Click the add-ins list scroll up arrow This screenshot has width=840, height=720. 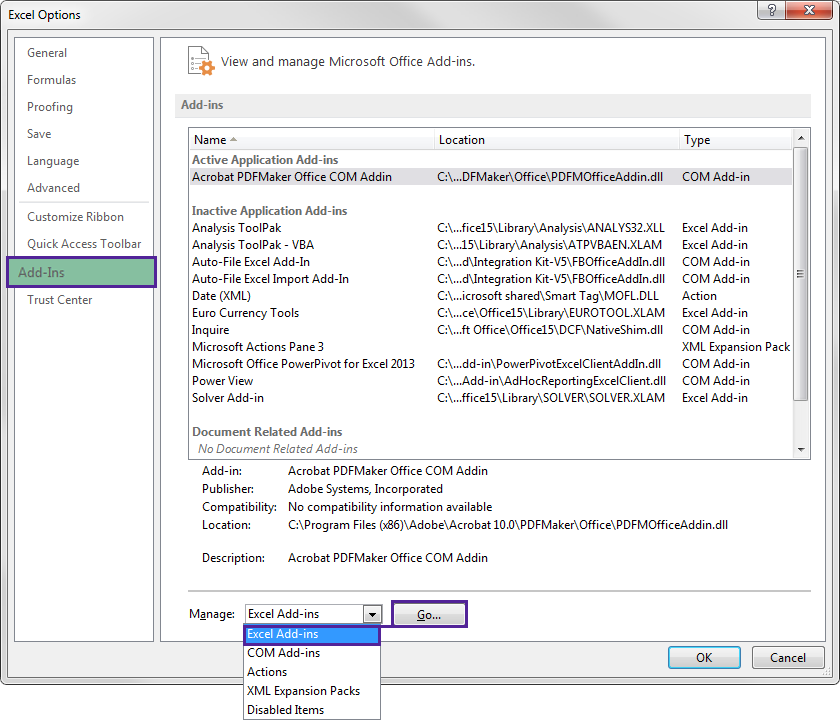click(801, 138)
